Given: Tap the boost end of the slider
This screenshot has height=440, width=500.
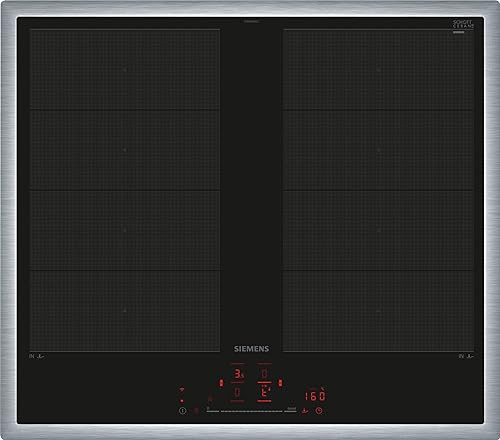Looking at the screenshot, I should click(291, 409).
